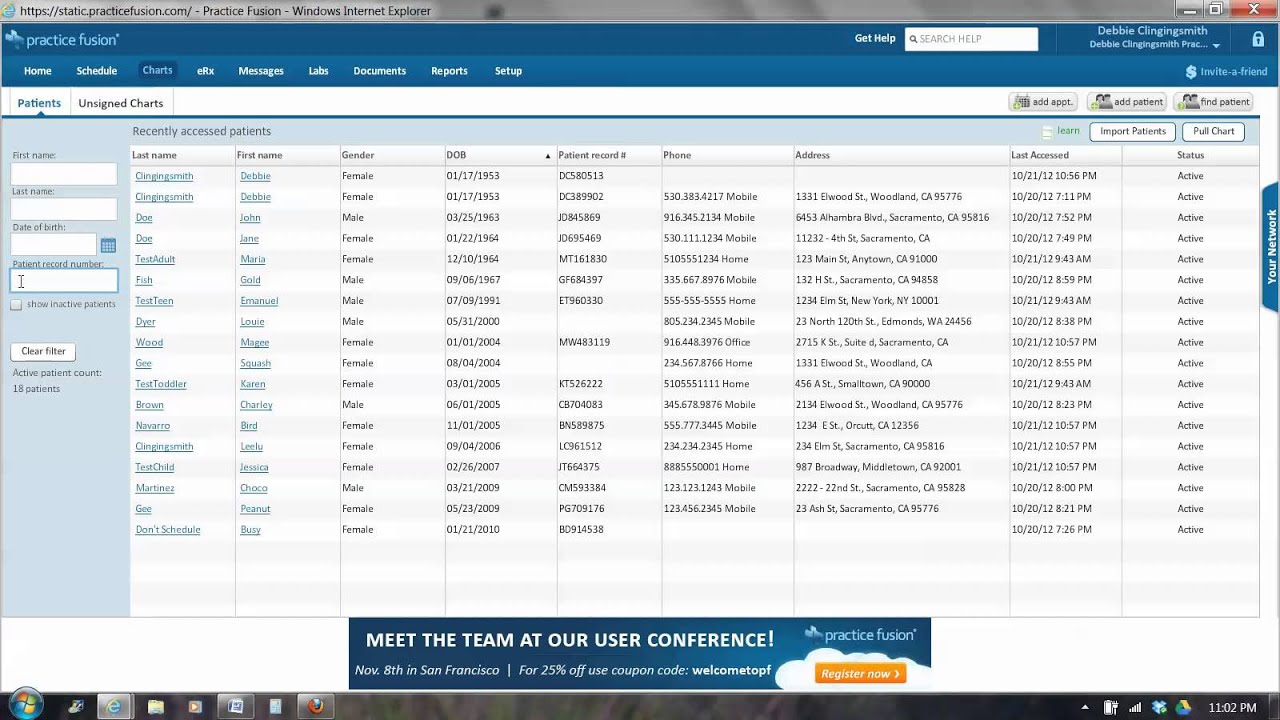Open the Reports menu
This screenshot has height=720, width=1280.
(x=449, y=71)
